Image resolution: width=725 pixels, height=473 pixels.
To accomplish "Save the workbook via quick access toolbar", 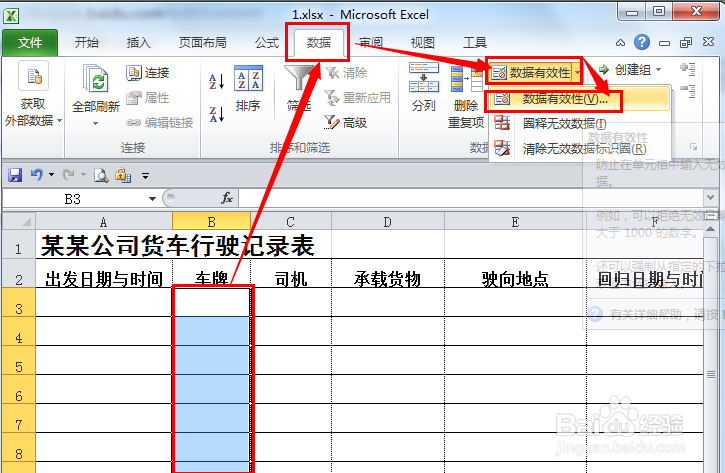I will (x=15, y=175).
